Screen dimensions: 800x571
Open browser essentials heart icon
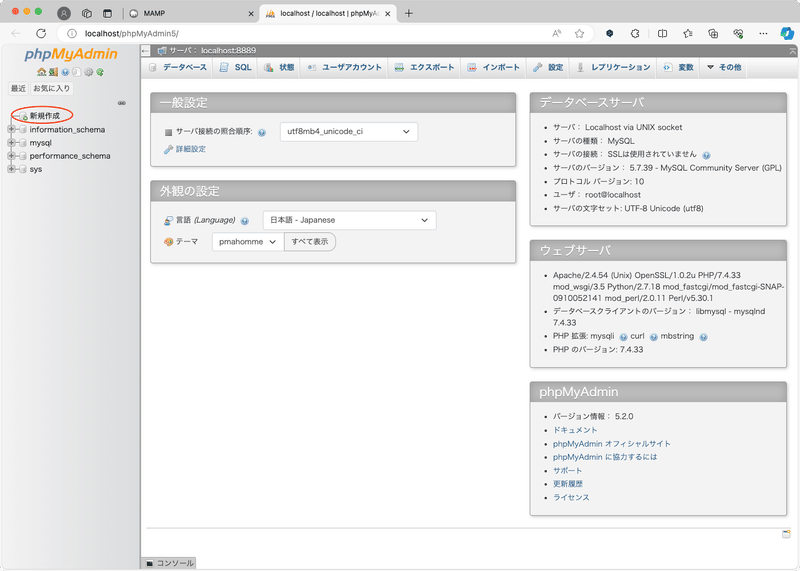tap(738, 34)
